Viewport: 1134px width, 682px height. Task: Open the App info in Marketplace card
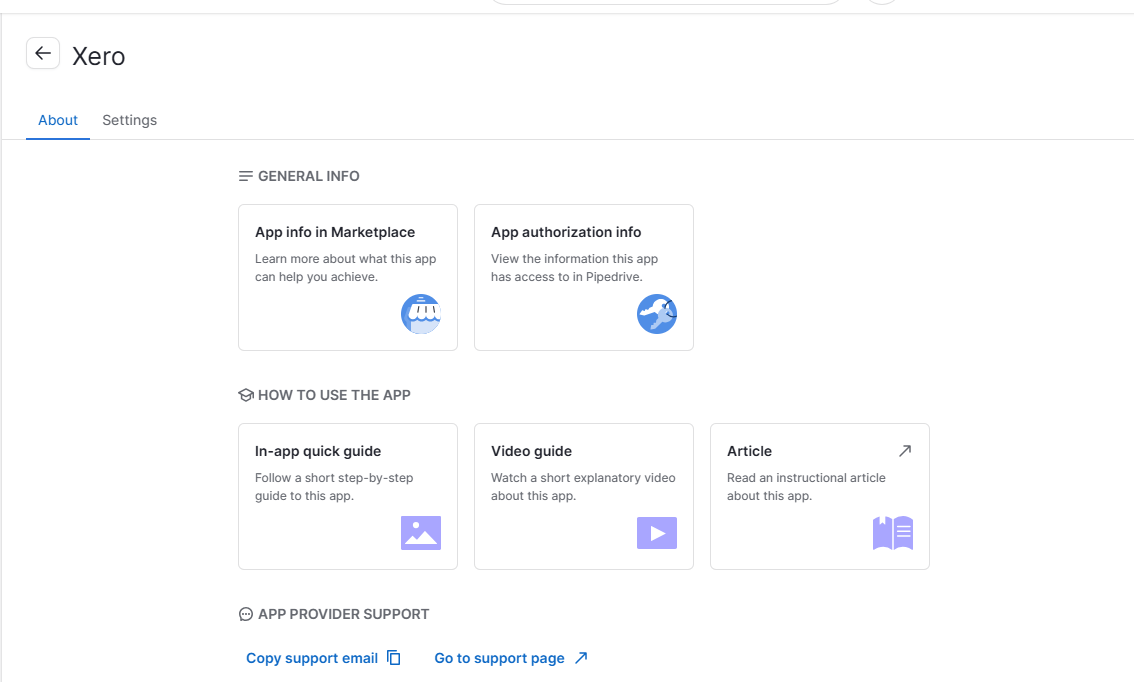[x=348, y=278]
